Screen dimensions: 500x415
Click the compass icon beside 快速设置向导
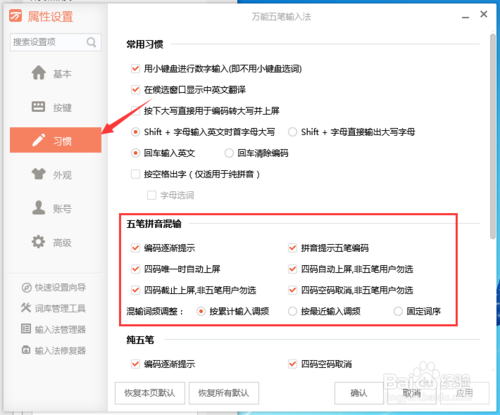coord(26,287)
